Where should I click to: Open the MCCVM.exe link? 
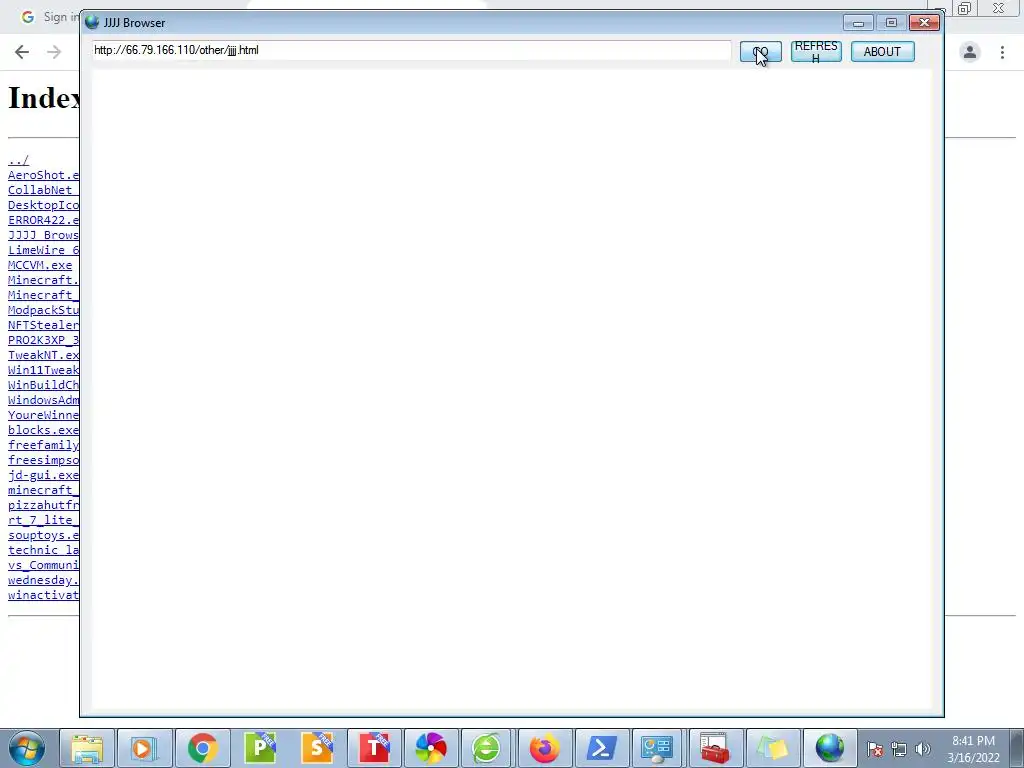point(40,265)
